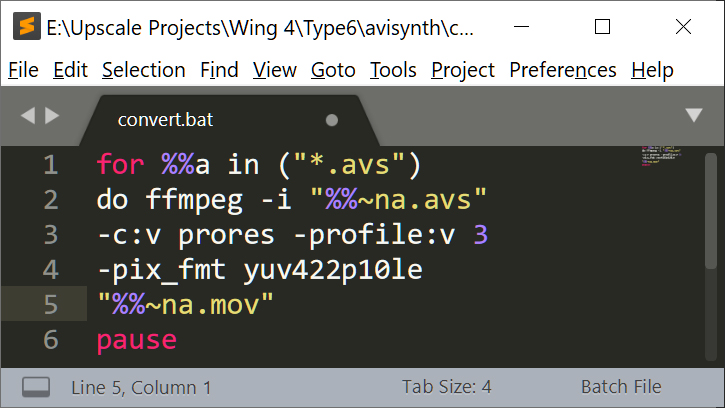Viewport: 725px width, 408px height.
Task: Click "%%~na.avs" string on line 2
Action: (399, 200)
